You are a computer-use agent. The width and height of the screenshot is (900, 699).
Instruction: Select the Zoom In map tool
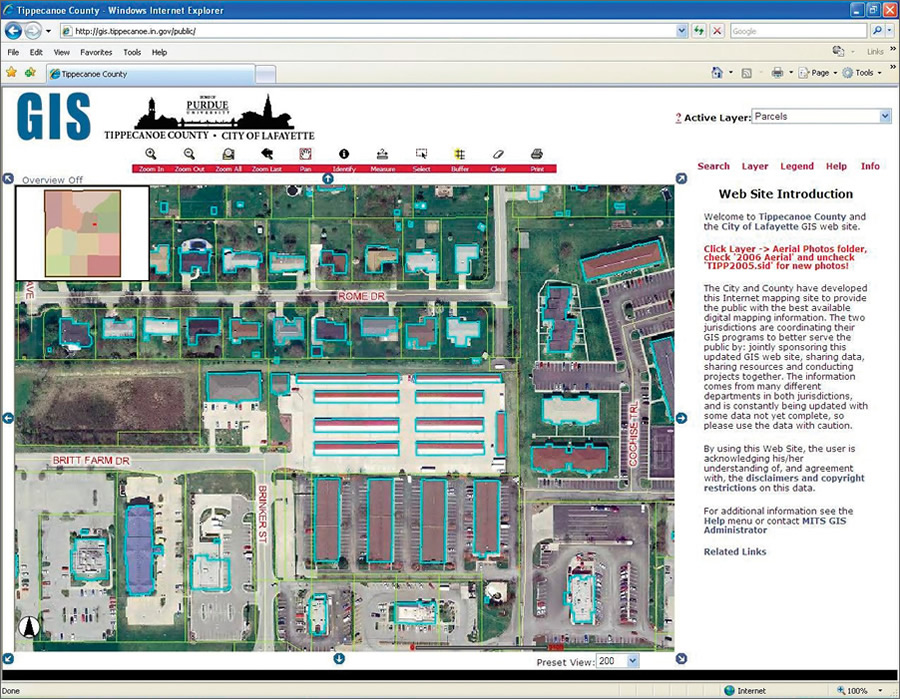[151, 154]
